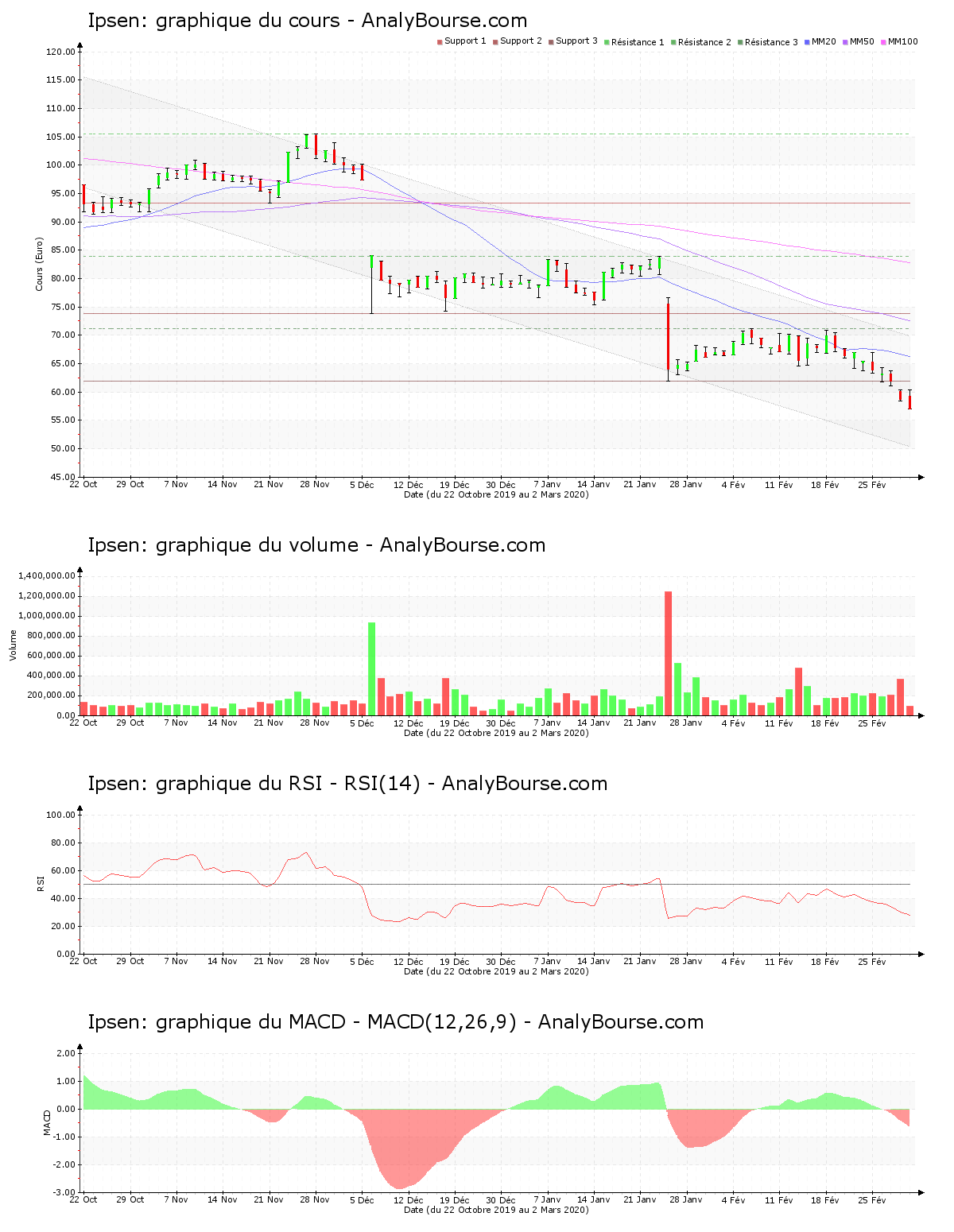The image size is (954, 1232).
Task: Click the 'Volume' vertical axis label
Action: tap(14, 645)
